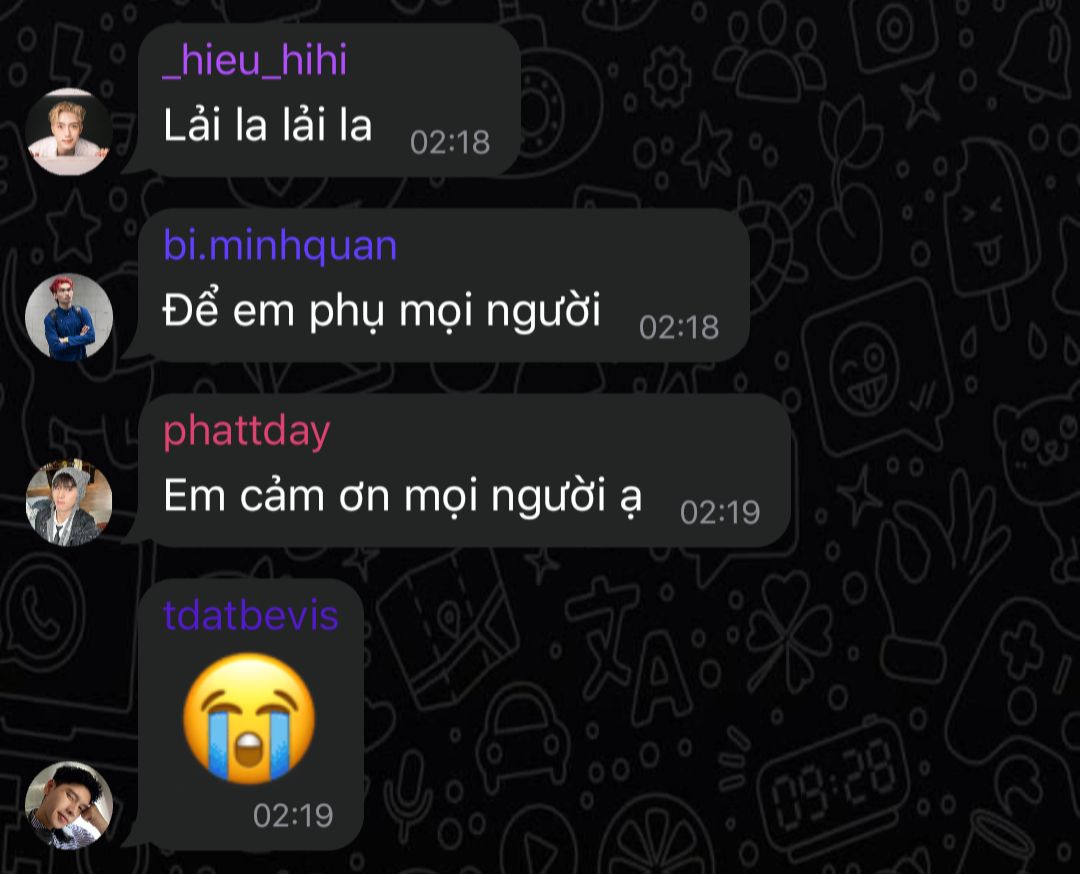This screenshot has height=874, width=1080.
Task: Click the 02:19 timestamp on phattday's message
Action: [720, 512]
